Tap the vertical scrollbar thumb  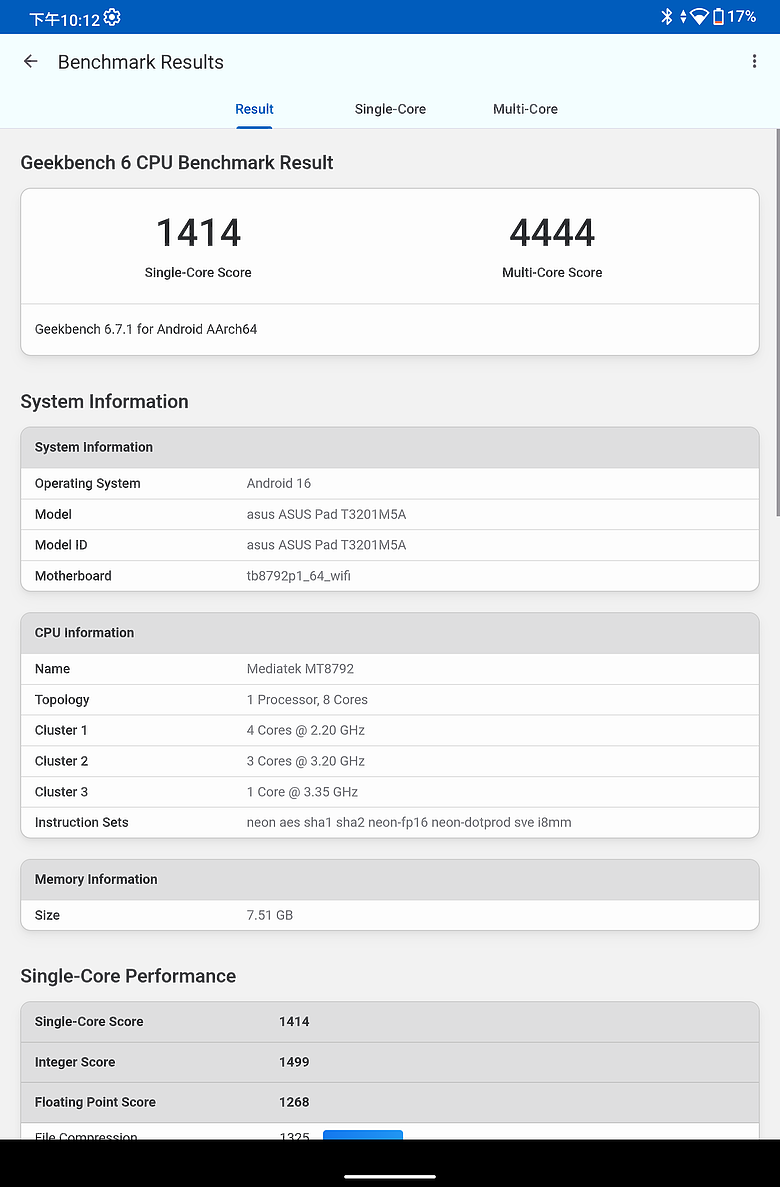(777, 322)
